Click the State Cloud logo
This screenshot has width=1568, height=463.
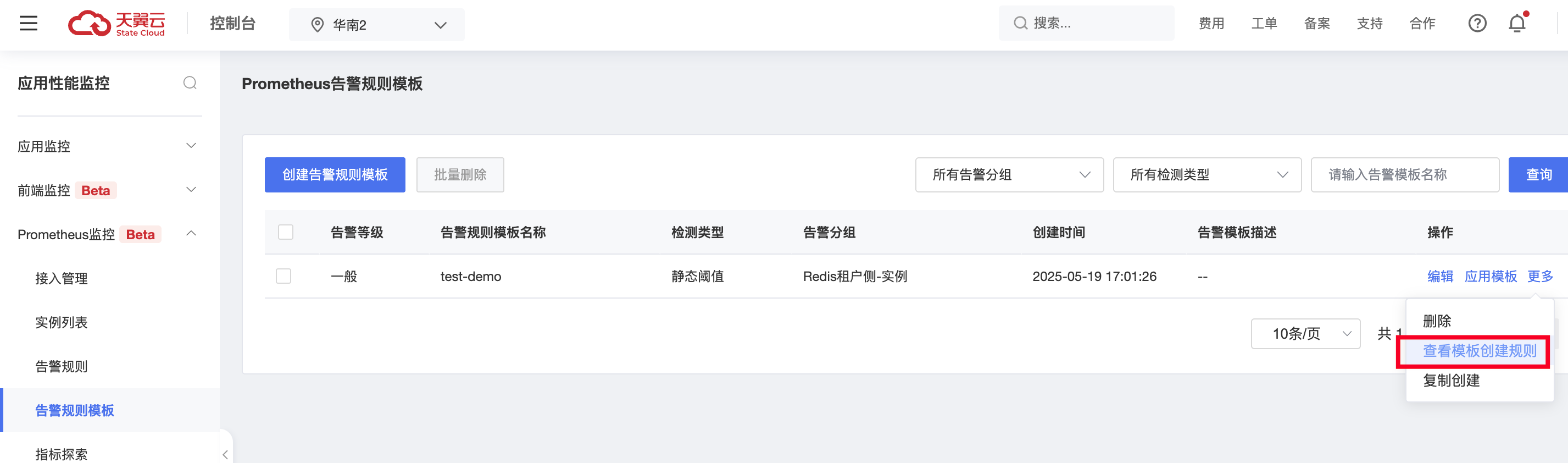(x=116, y=24)
